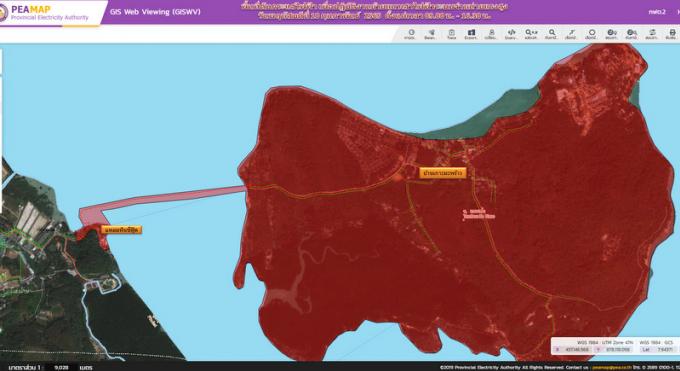Image resolution: width=680 pixels, height=371 pixels.
Task: Select the circle drawing tool icon
Action: tap(592, 34)
